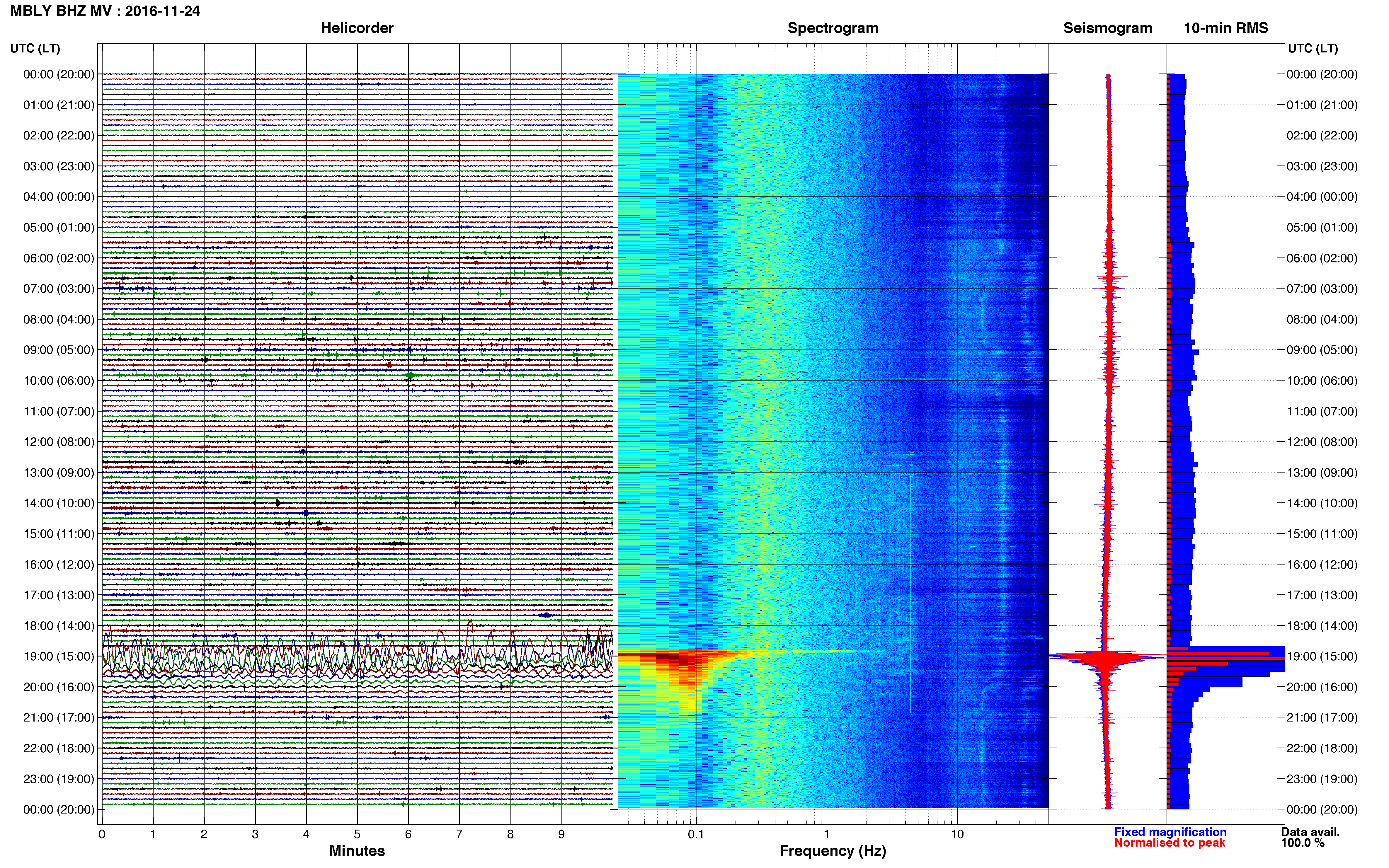Click the left '00:00 (20:00)' top time label

click(59, 74)
